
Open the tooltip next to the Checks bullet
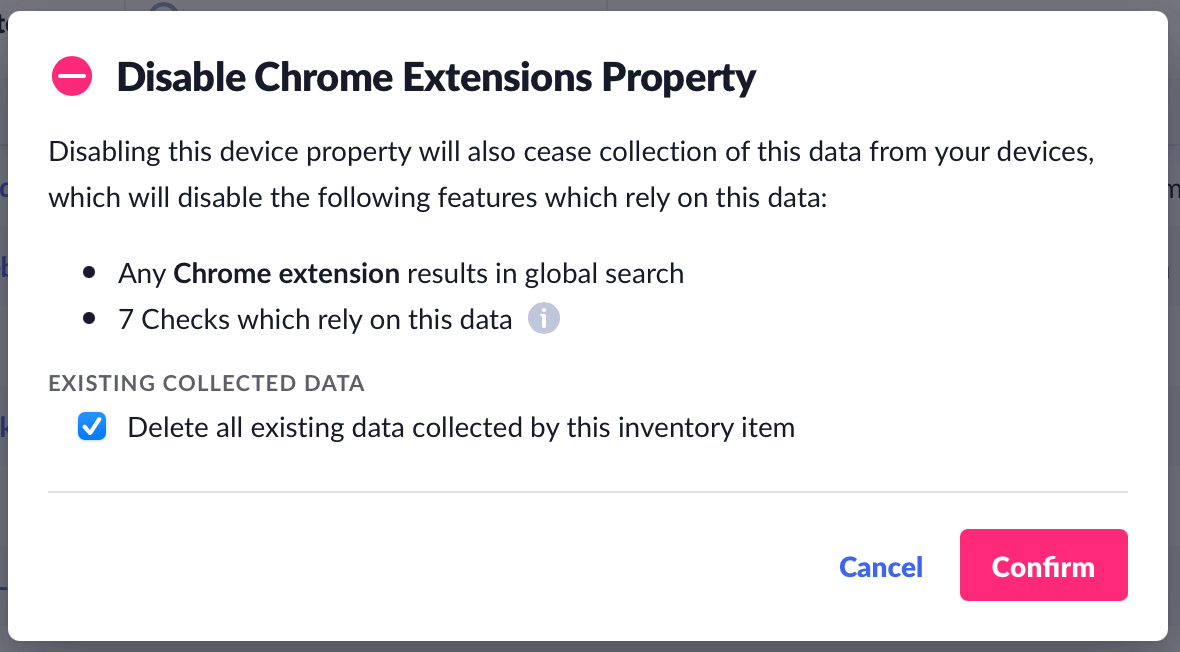(544, 318)
